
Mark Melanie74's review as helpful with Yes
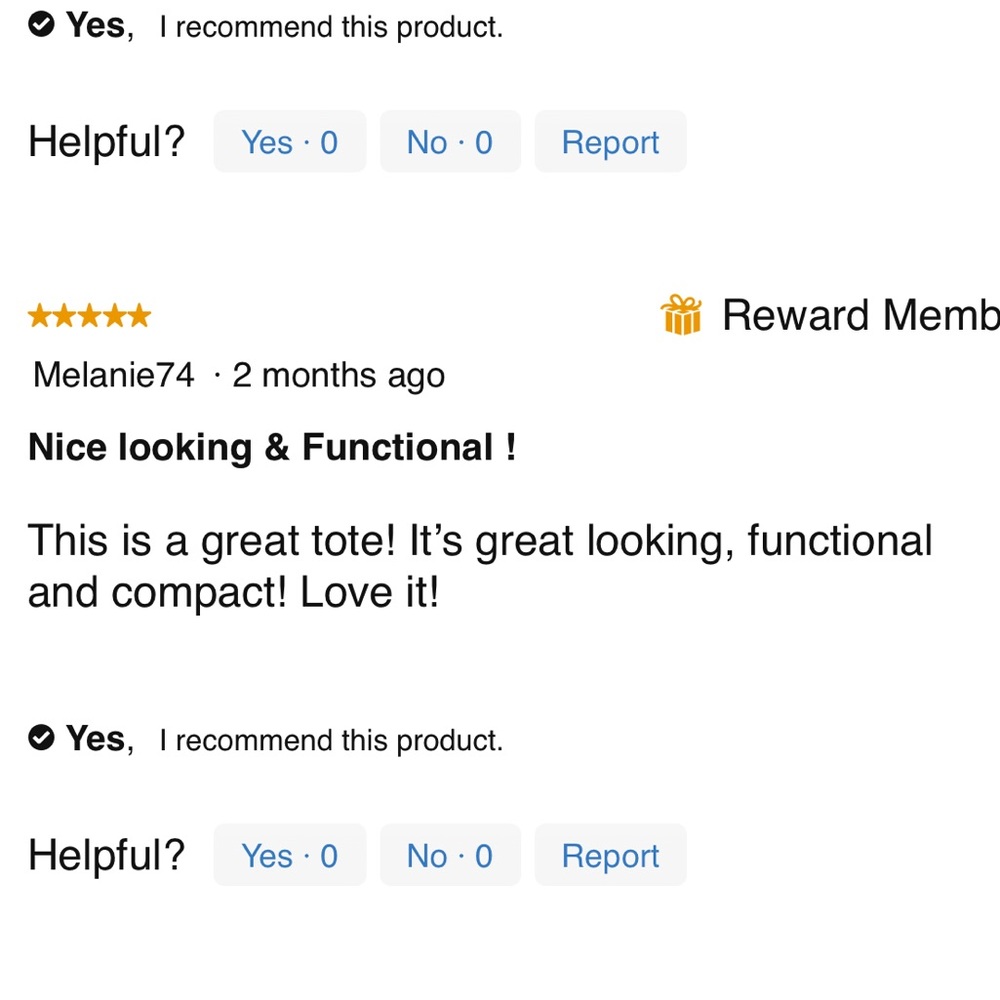(290, 855)
